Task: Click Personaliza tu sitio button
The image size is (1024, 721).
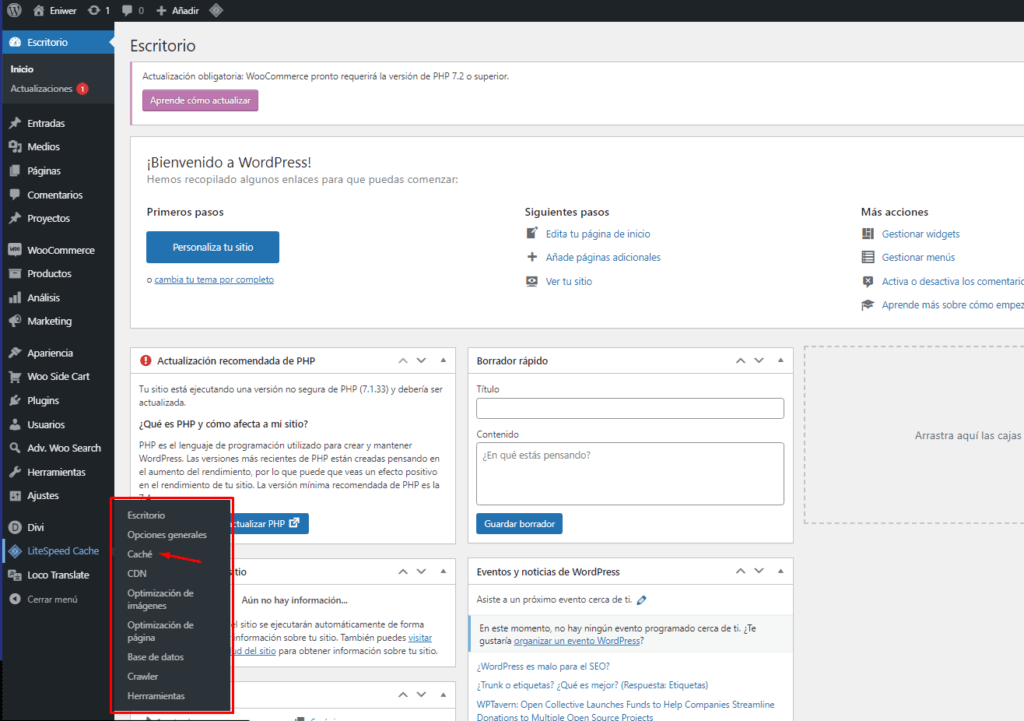Action: click(213, 248)
